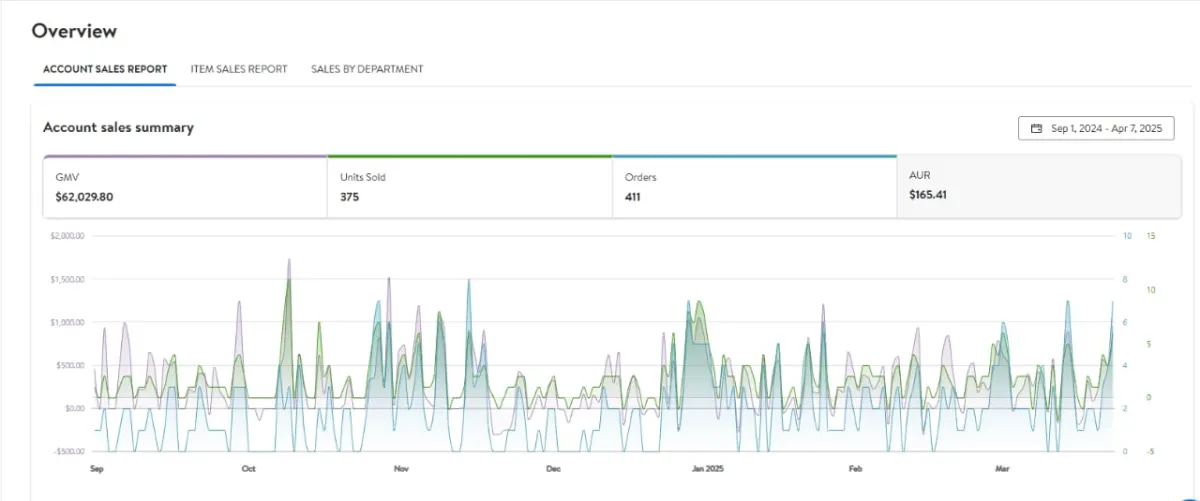Click the Oct label on chart axis
The width and height of the screenshot is (1200, 501).
[249, 468]
